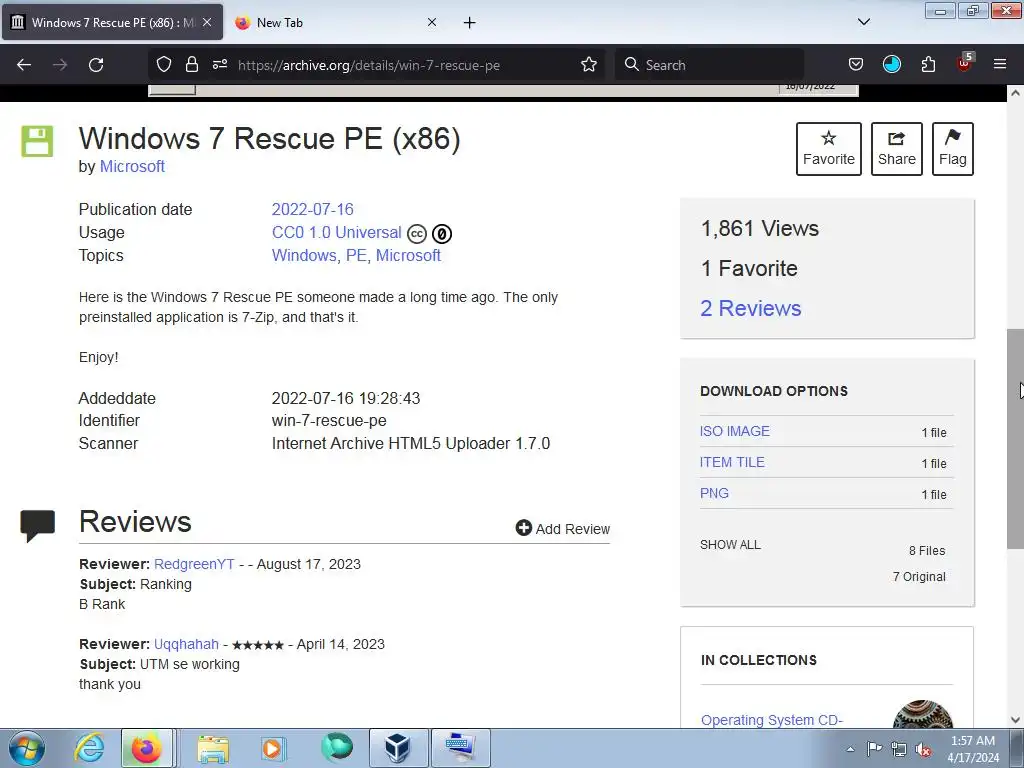Launch Windows Media Player from taskbar
This screenshot has height=768, width=1024.
point(273,748)
